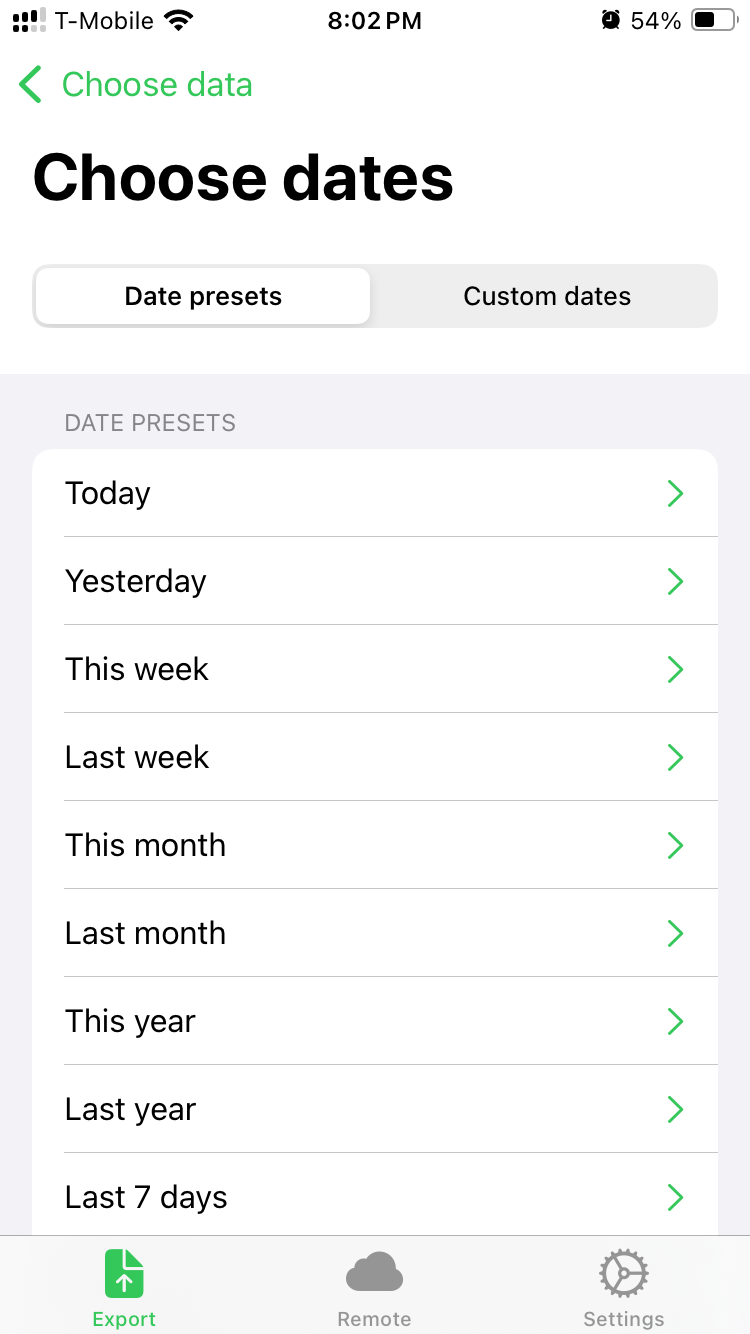This screenshot has height=1334, width=750.
Task: Select the Remote tab label
Action: coord(374,1319)
